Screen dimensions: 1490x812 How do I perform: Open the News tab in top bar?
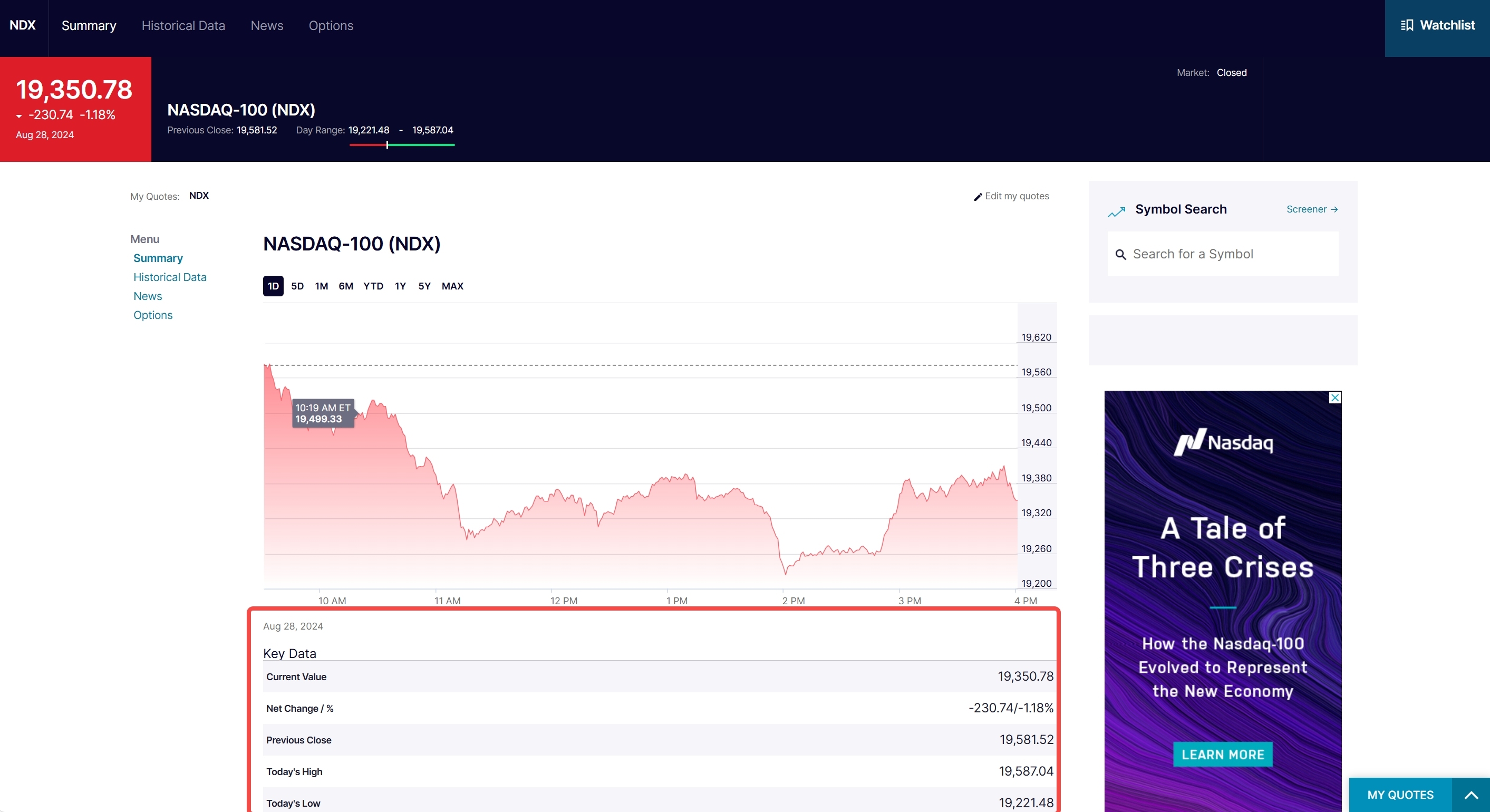coord(267,25)
